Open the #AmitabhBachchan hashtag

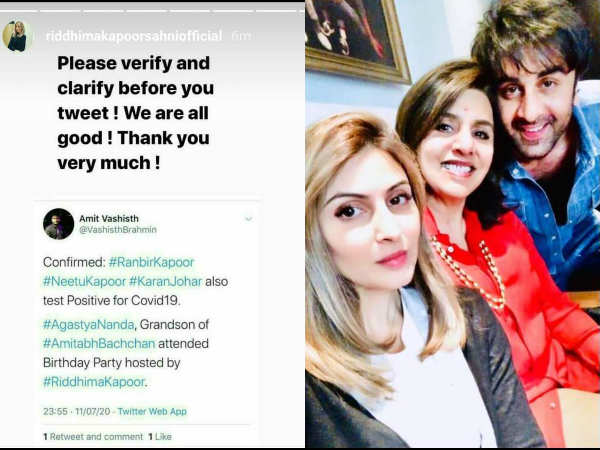pos(99,343)
